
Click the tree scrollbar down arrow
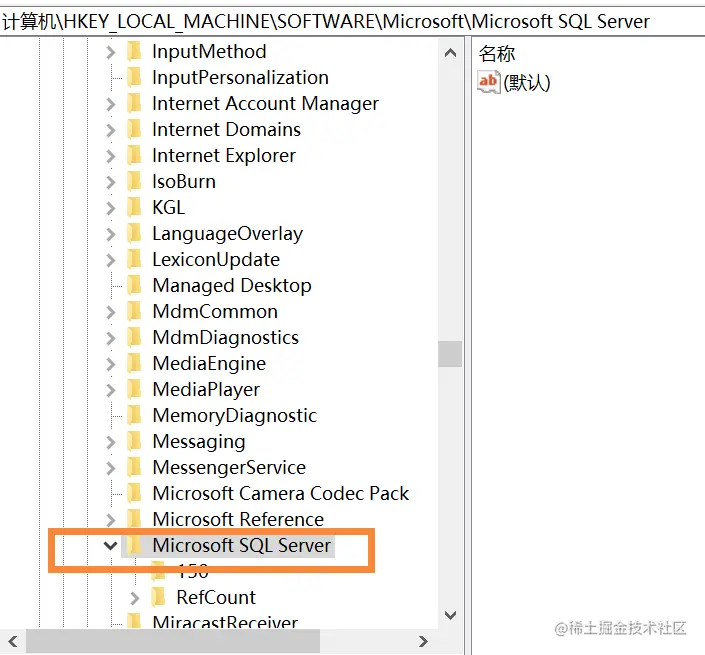coord(450,615)
